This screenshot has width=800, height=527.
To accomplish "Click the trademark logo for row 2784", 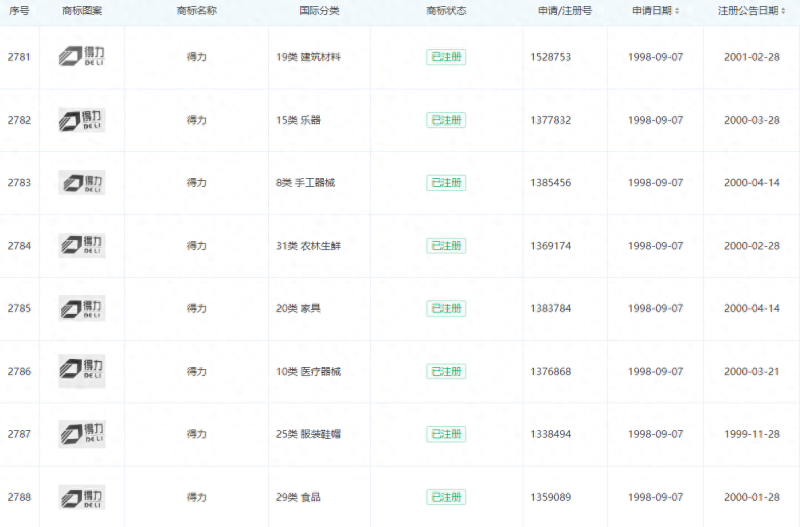I will pyautogui.click(x=81, y=246).
